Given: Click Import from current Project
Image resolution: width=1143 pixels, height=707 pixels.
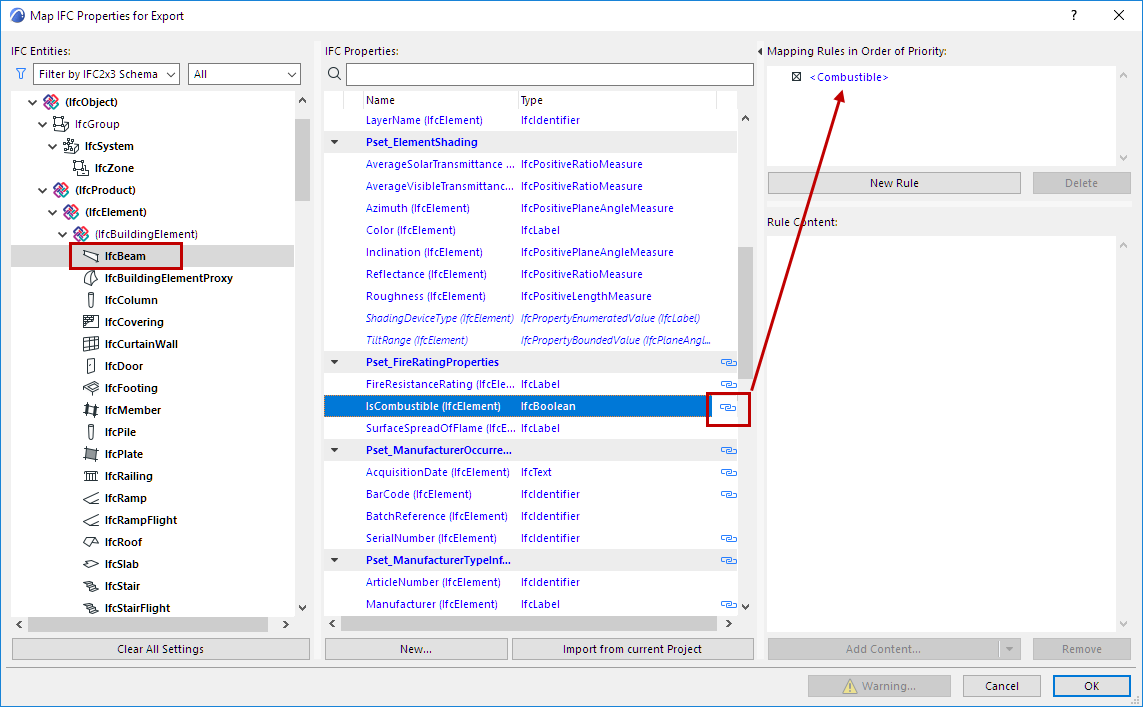Looking at the screenshot, I should (633, 649).
